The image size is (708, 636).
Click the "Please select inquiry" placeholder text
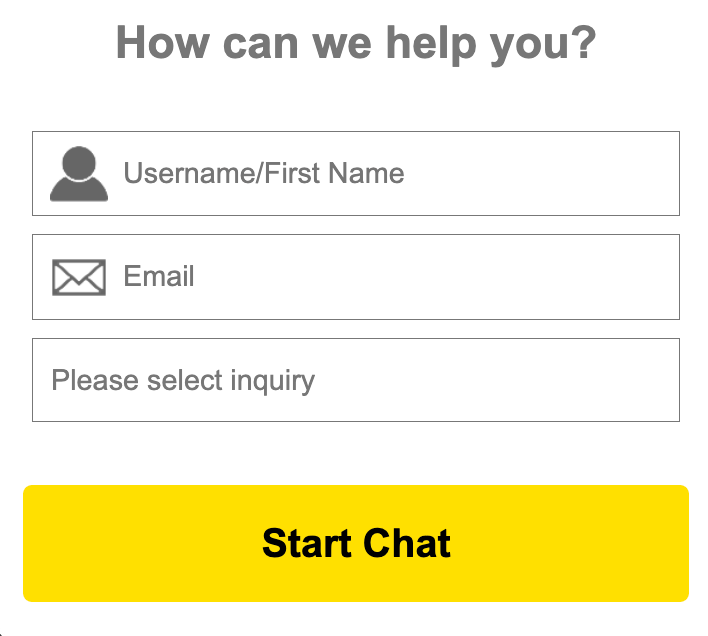tap(183, 381)
